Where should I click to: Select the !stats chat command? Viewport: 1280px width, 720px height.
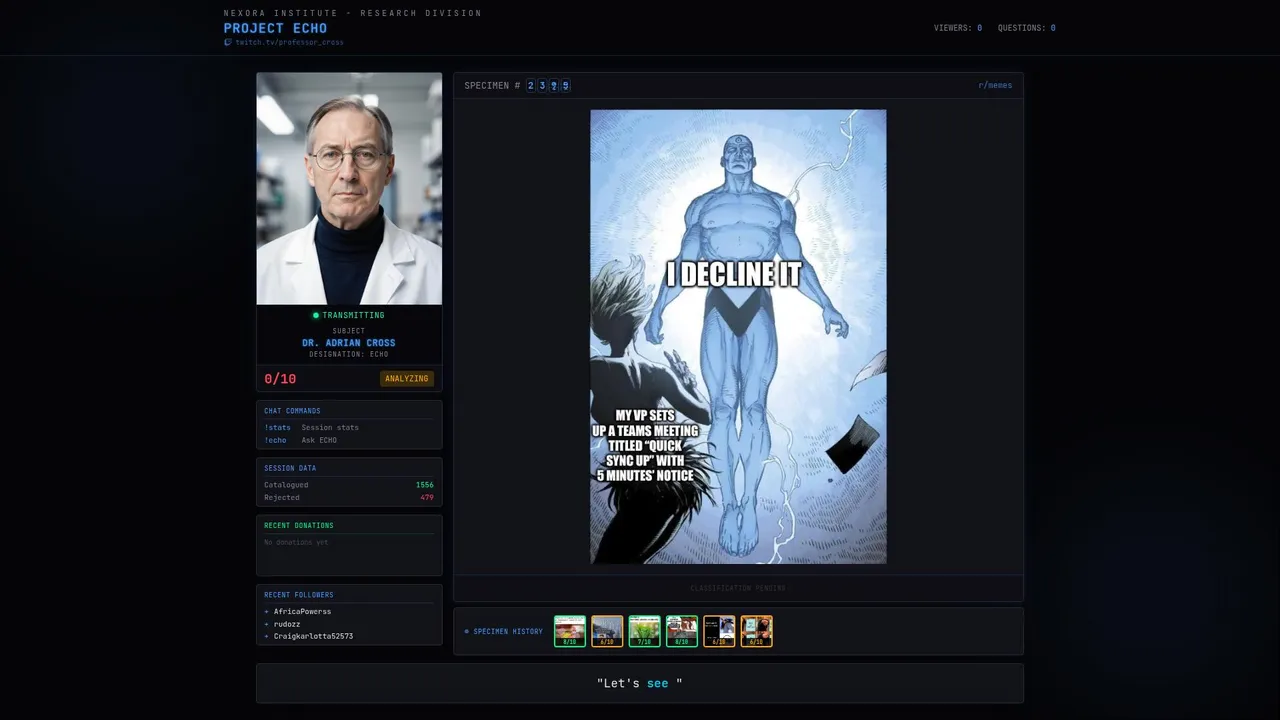coord(277,428)
